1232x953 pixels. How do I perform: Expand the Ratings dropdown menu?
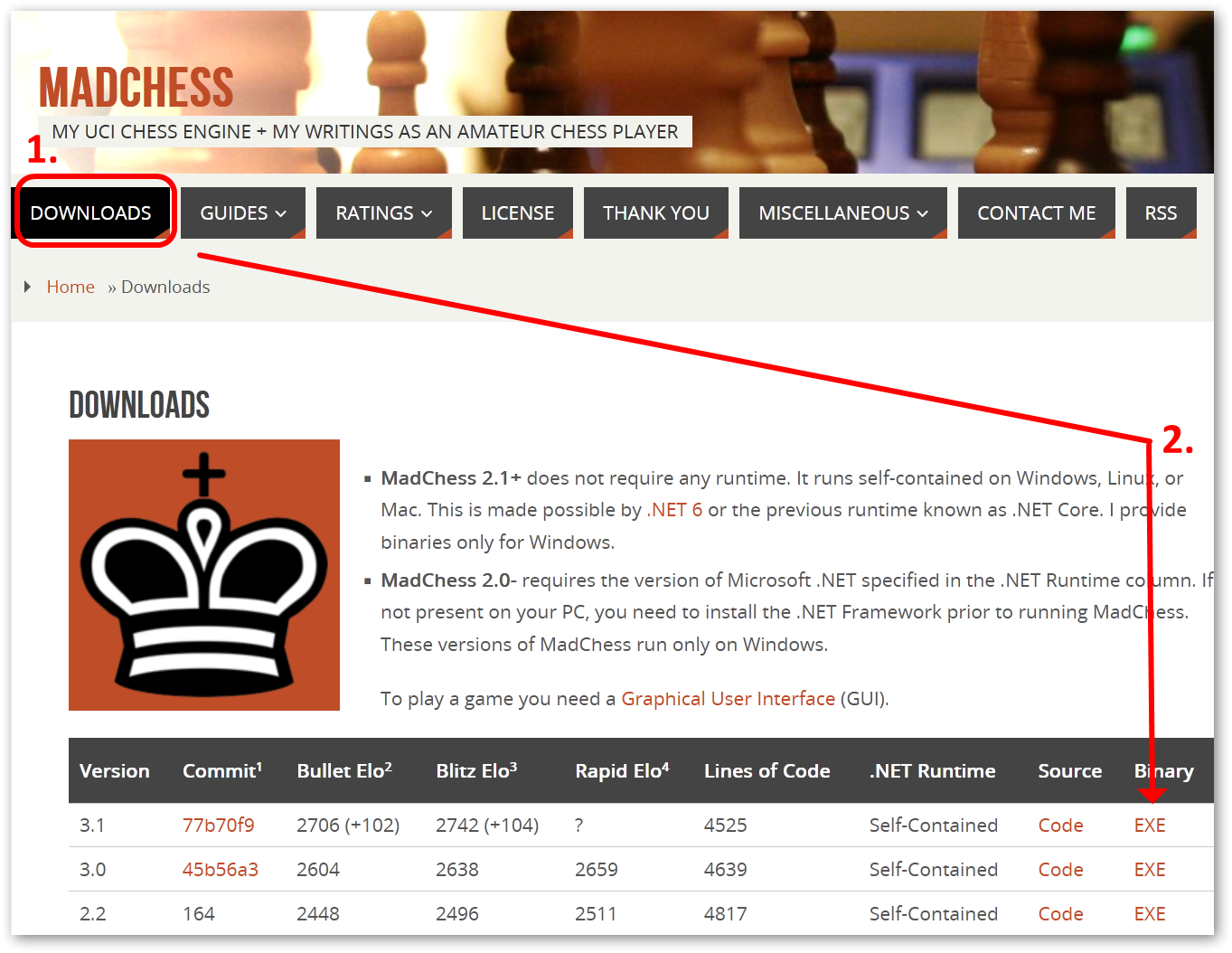pyautogui.click(x=383, y=213)
